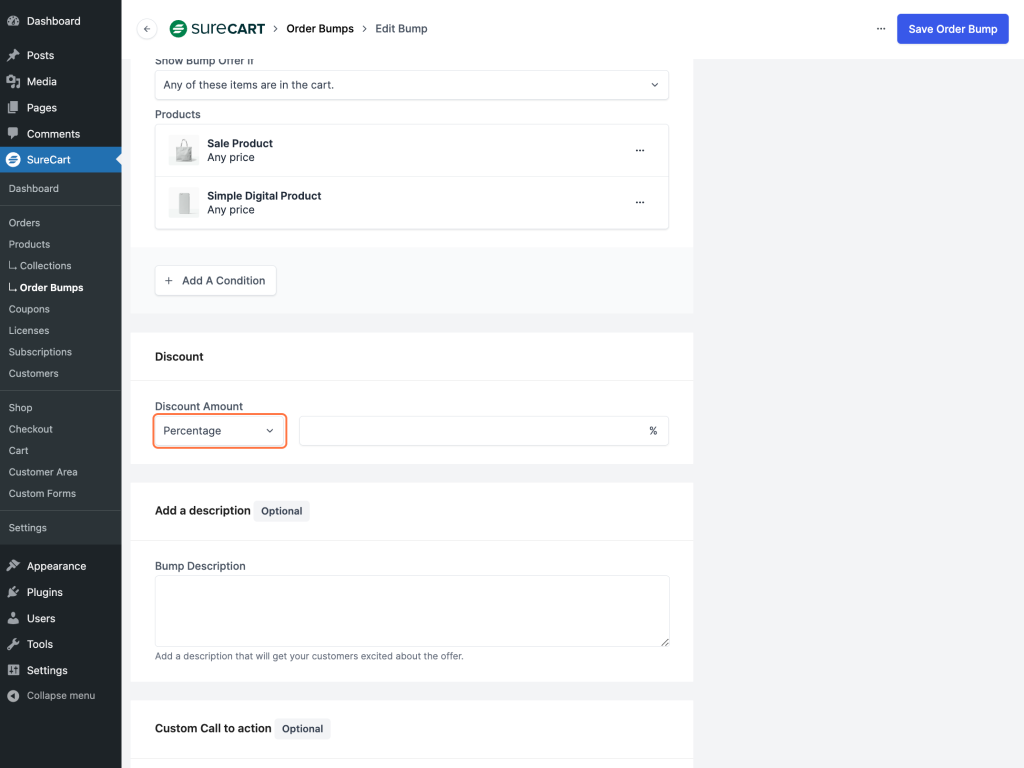Open the three-dot options menu in header
Image resolution: width=1024 pixels, height=768 pixels.
881,29
